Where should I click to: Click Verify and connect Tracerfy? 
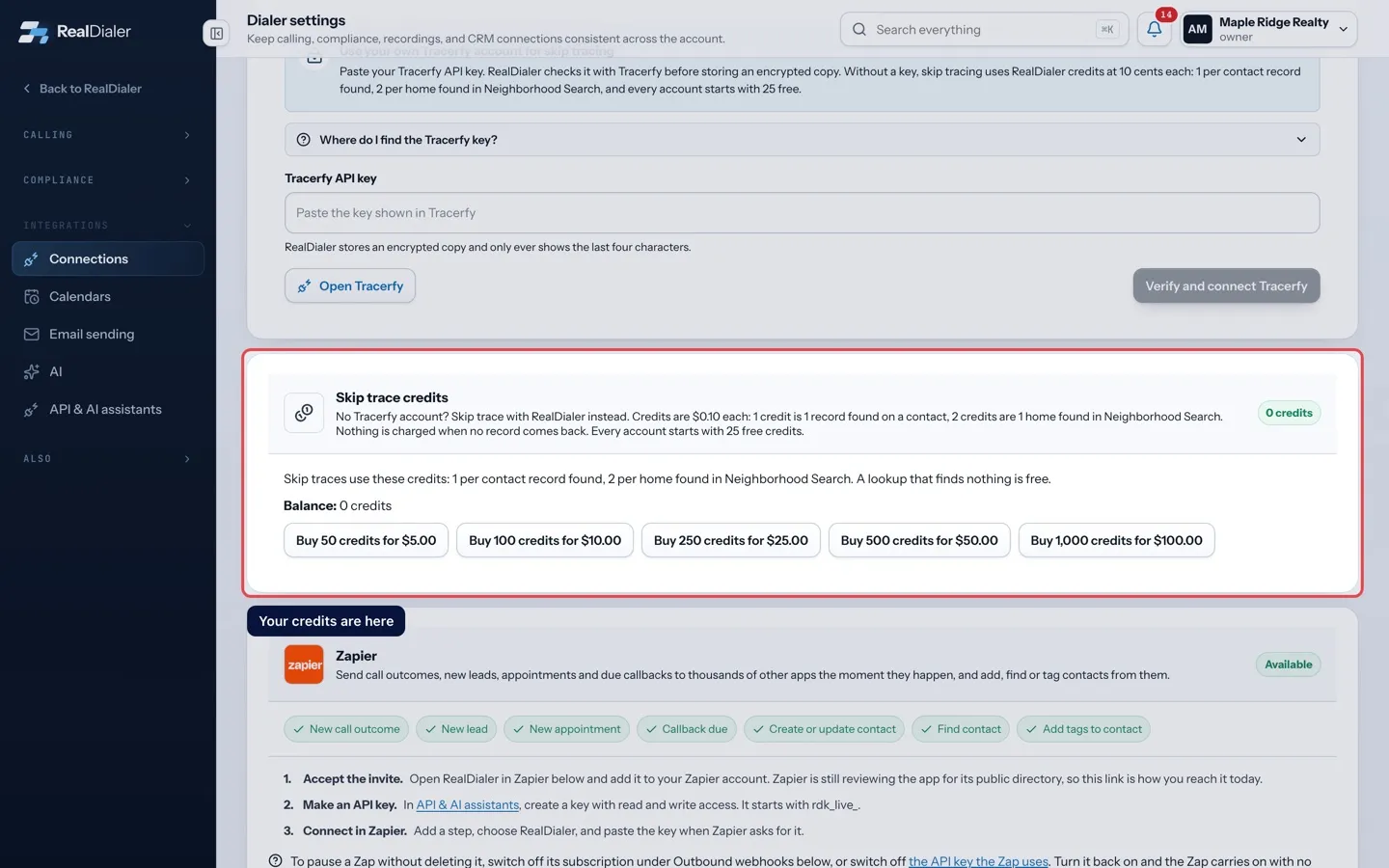click(x=1226, y=285)
